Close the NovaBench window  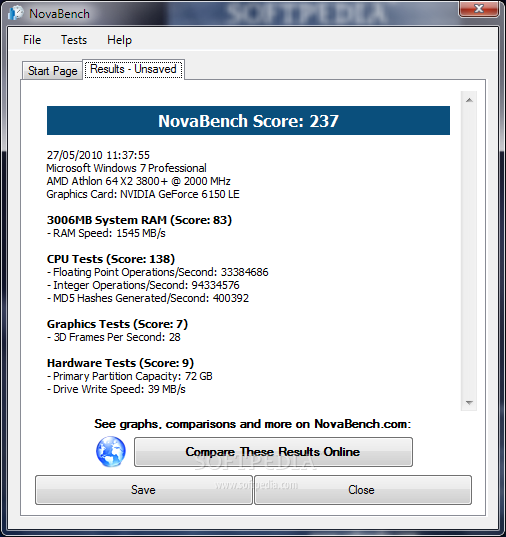coord(479,9)
